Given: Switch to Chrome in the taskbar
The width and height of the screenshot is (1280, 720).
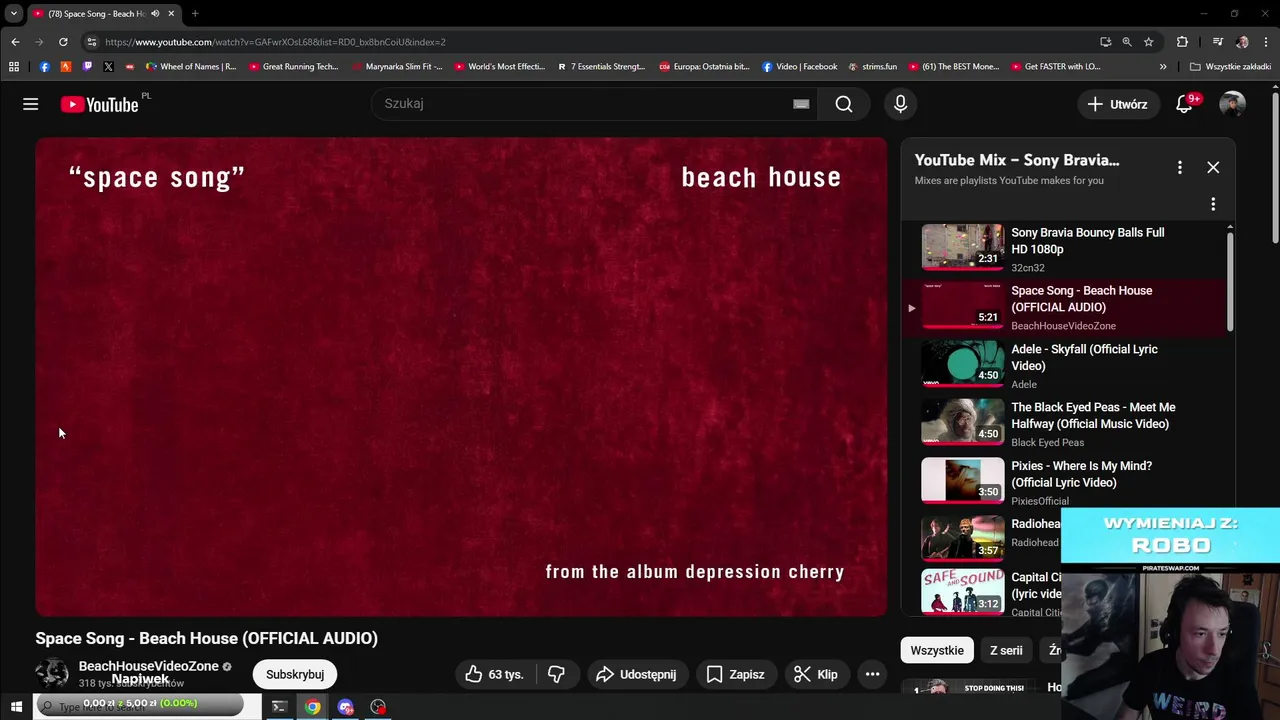Looking at the screenshot, I should 313,707.
